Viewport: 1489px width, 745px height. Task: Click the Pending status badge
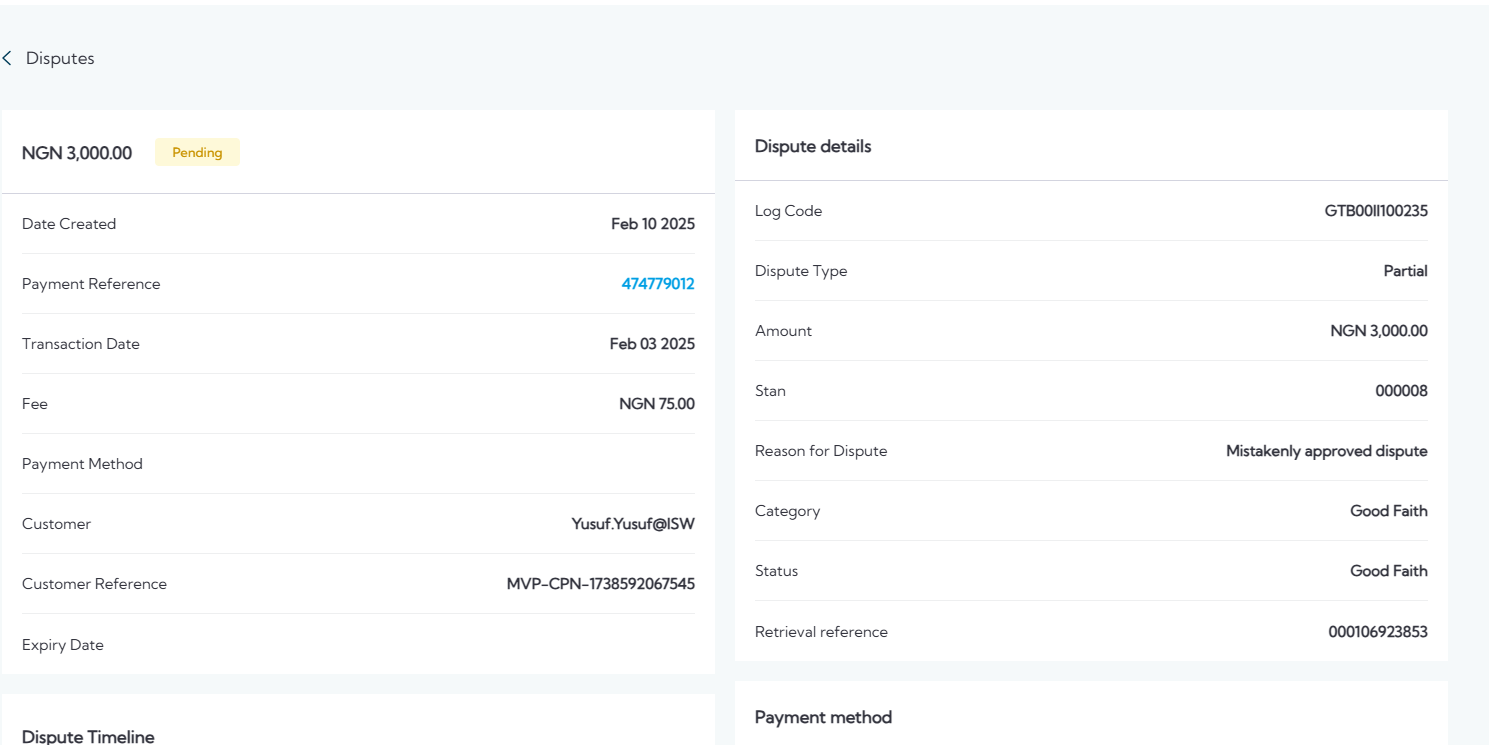point(197,153)
